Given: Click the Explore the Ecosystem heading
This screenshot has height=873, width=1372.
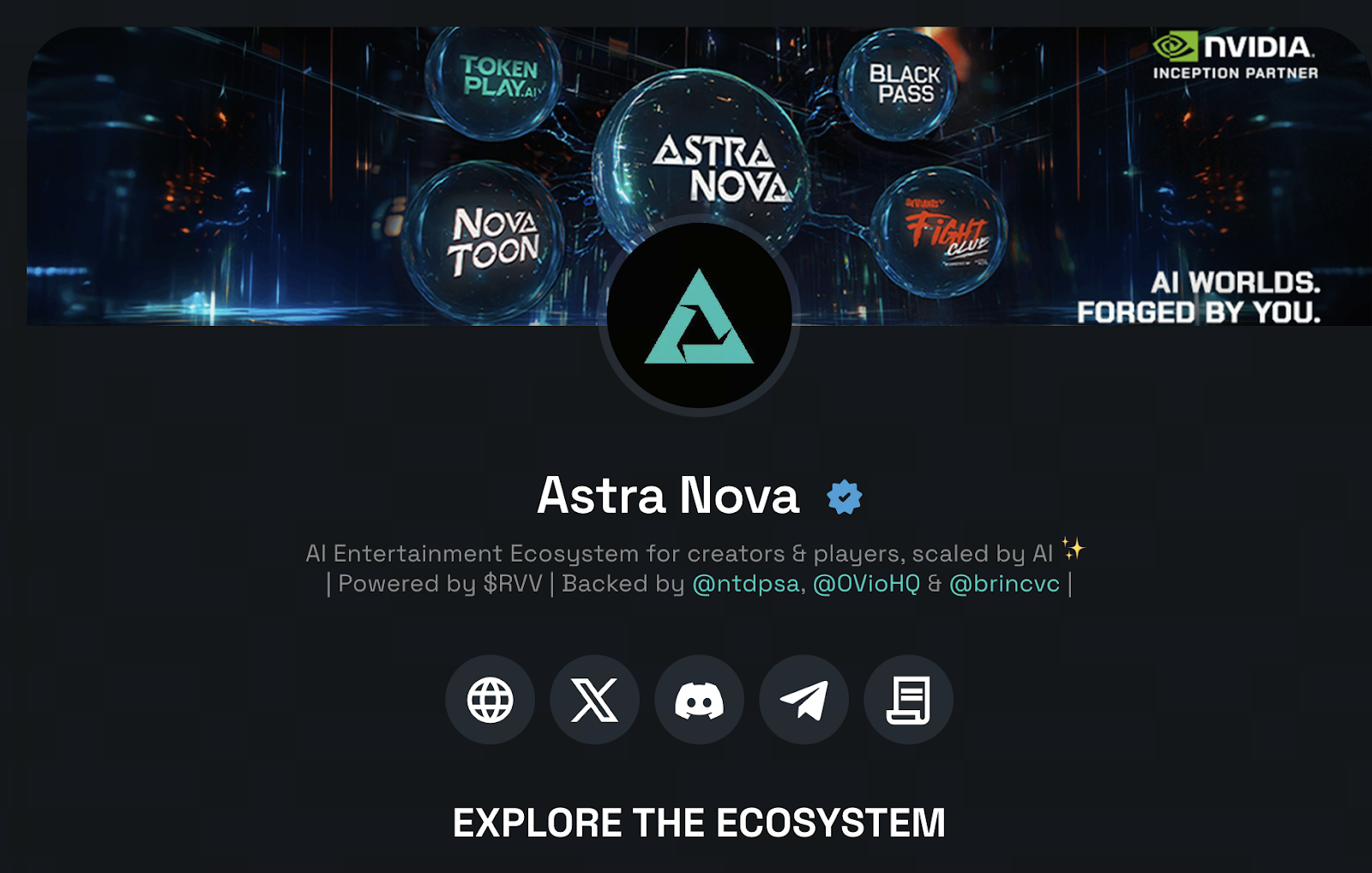Looking at the screenshot, I should pyautogui.click(x=699, y=822).
